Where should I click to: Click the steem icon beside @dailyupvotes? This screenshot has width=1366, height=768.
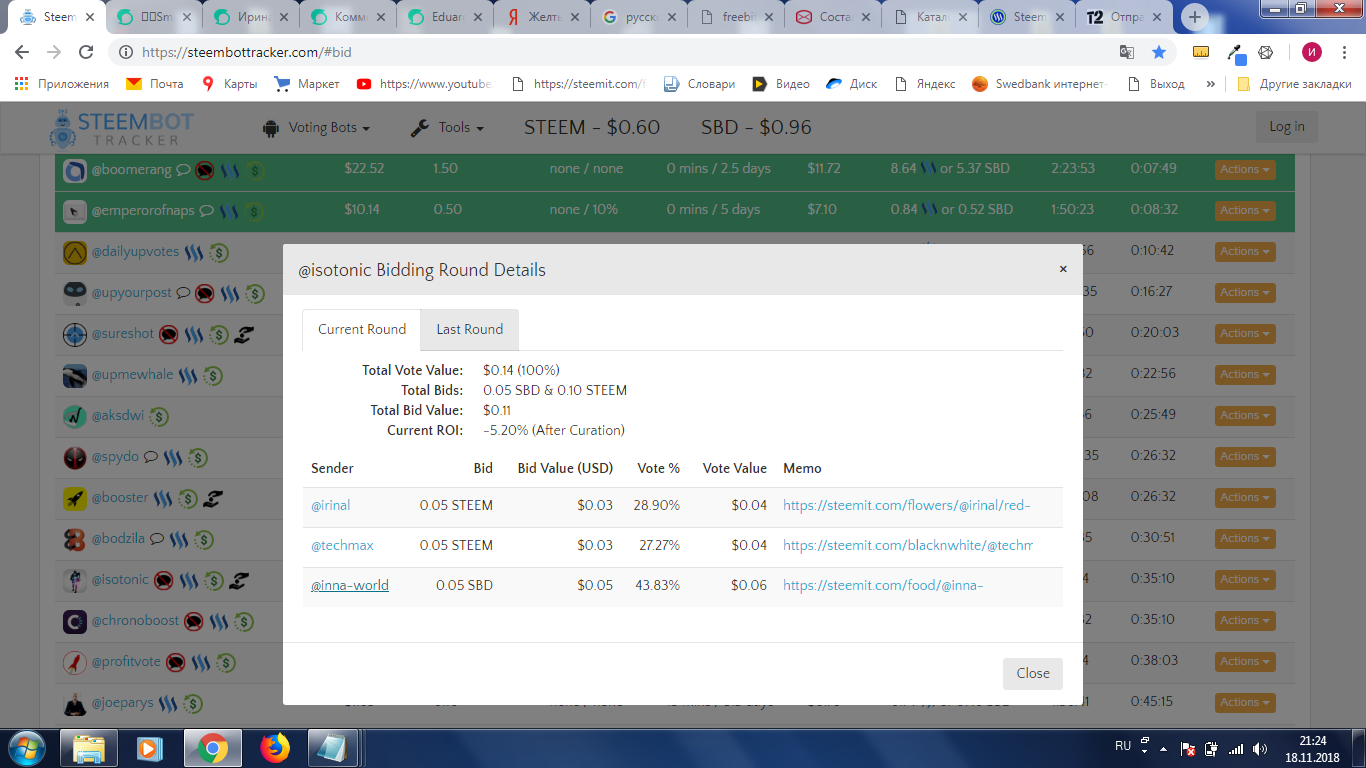click(x=193, y=252)
